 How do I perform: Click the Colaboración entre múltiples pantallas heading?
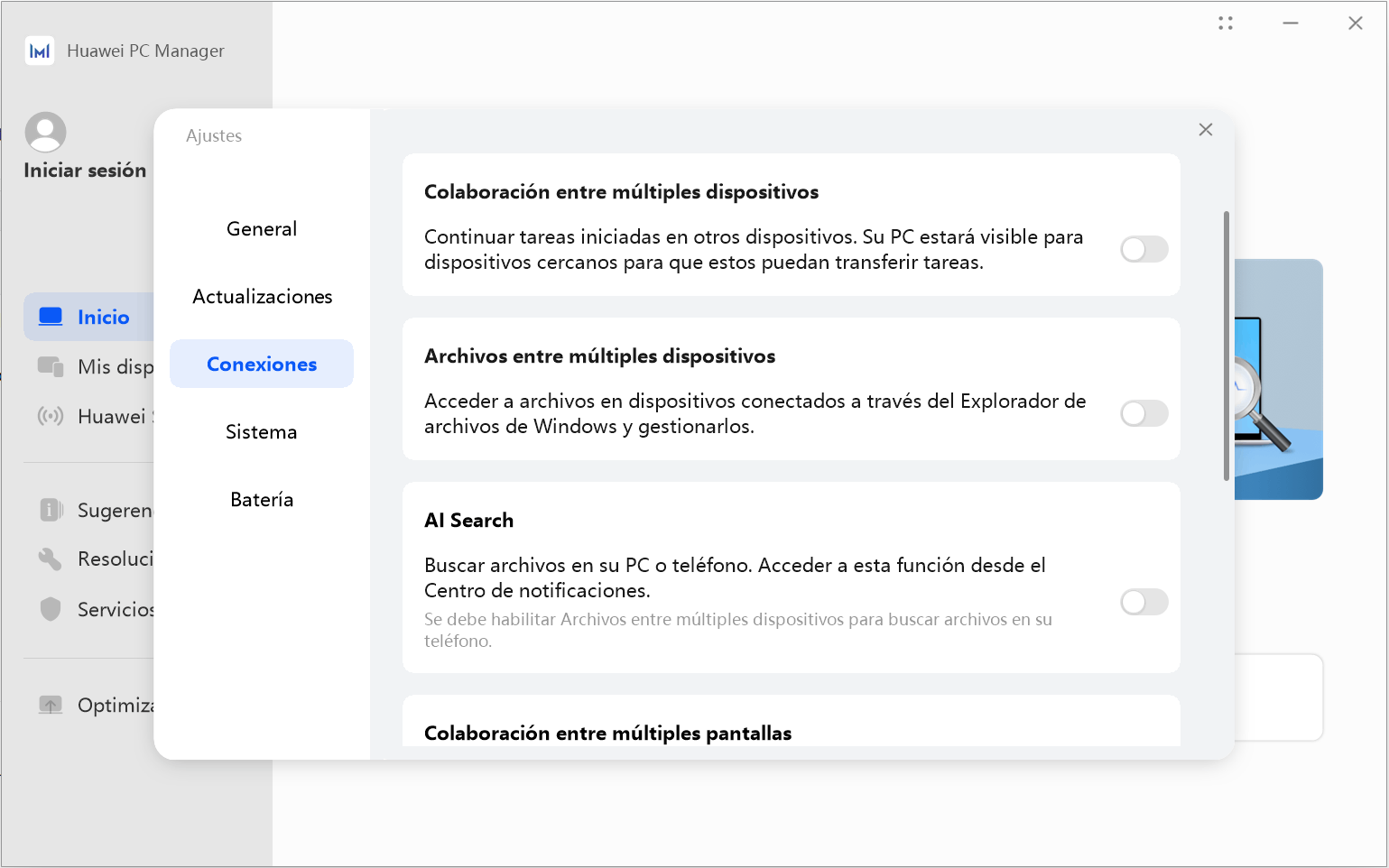coord(607,733)
